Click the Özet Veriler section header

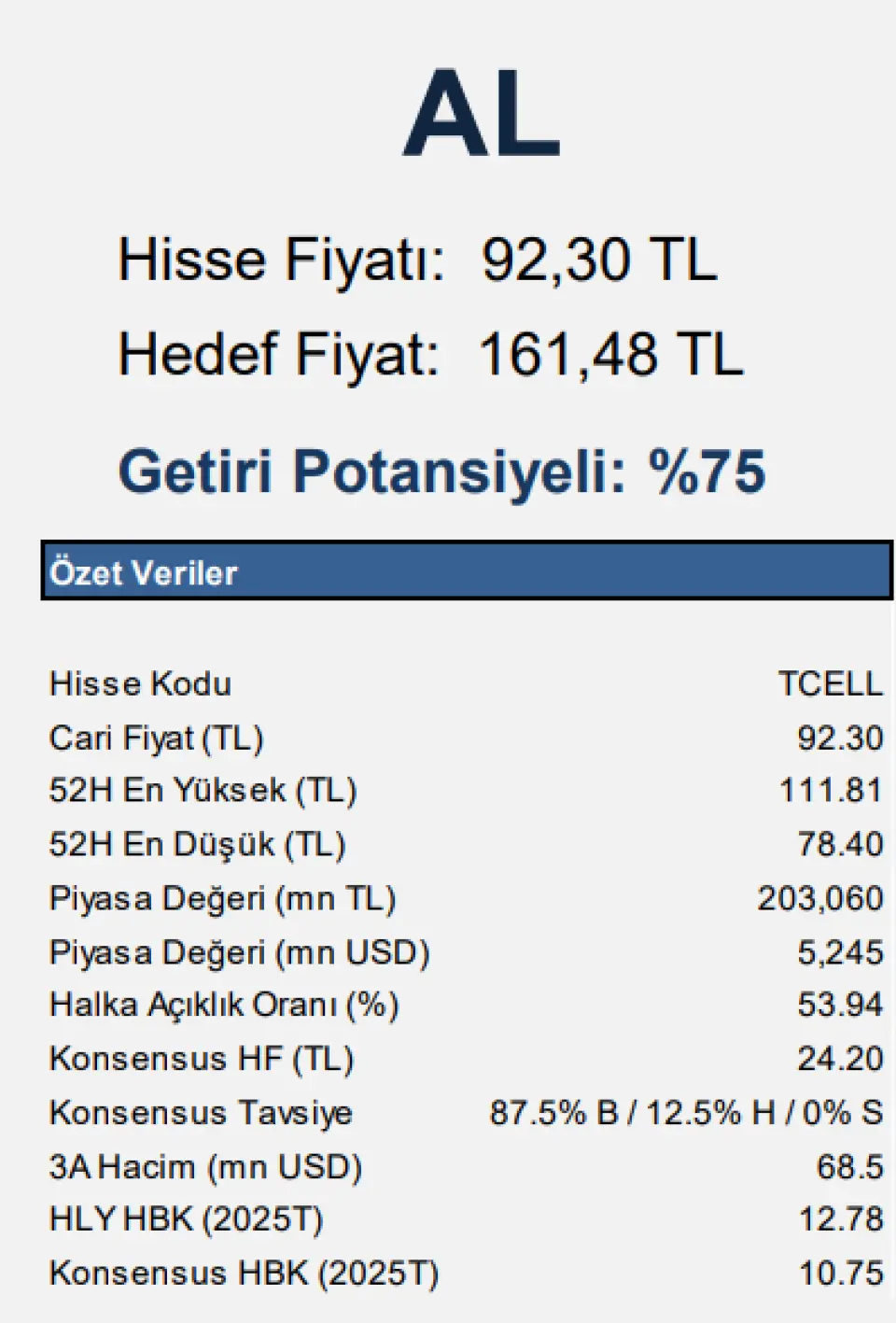(467, 570)
